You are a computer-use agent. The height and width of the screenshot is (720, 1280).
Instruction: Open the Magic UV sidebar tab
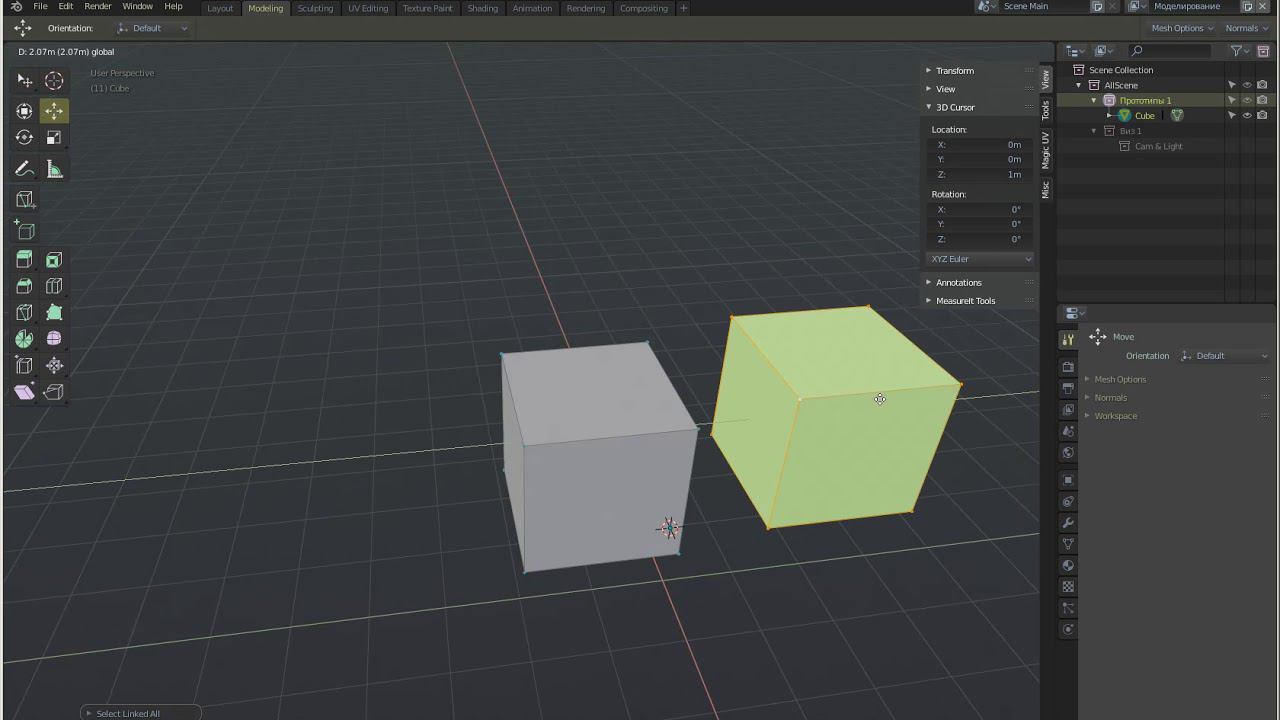point(1046,150)
